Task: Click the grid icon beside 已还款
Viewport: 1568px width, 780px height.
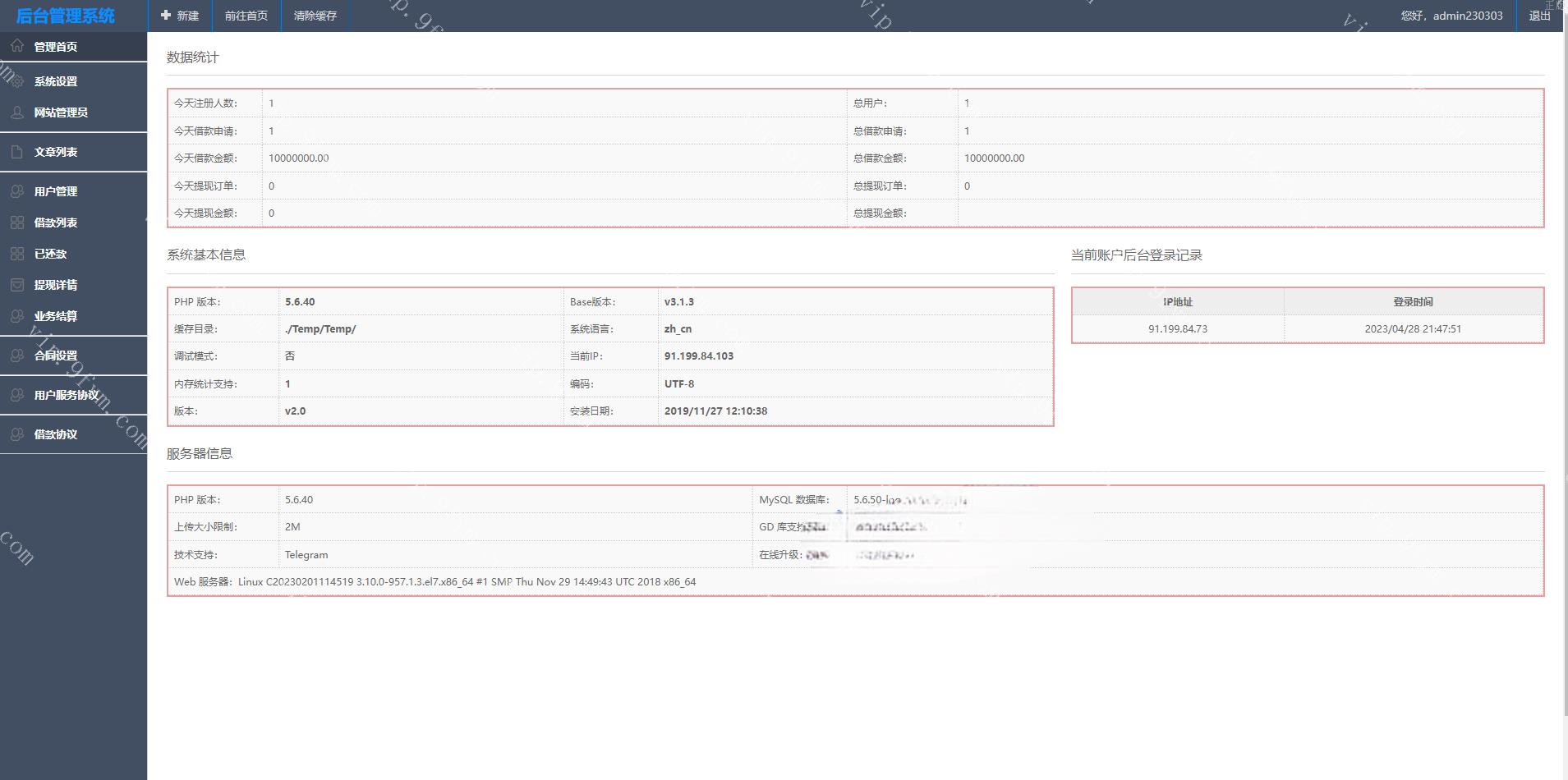Action: 17,254
